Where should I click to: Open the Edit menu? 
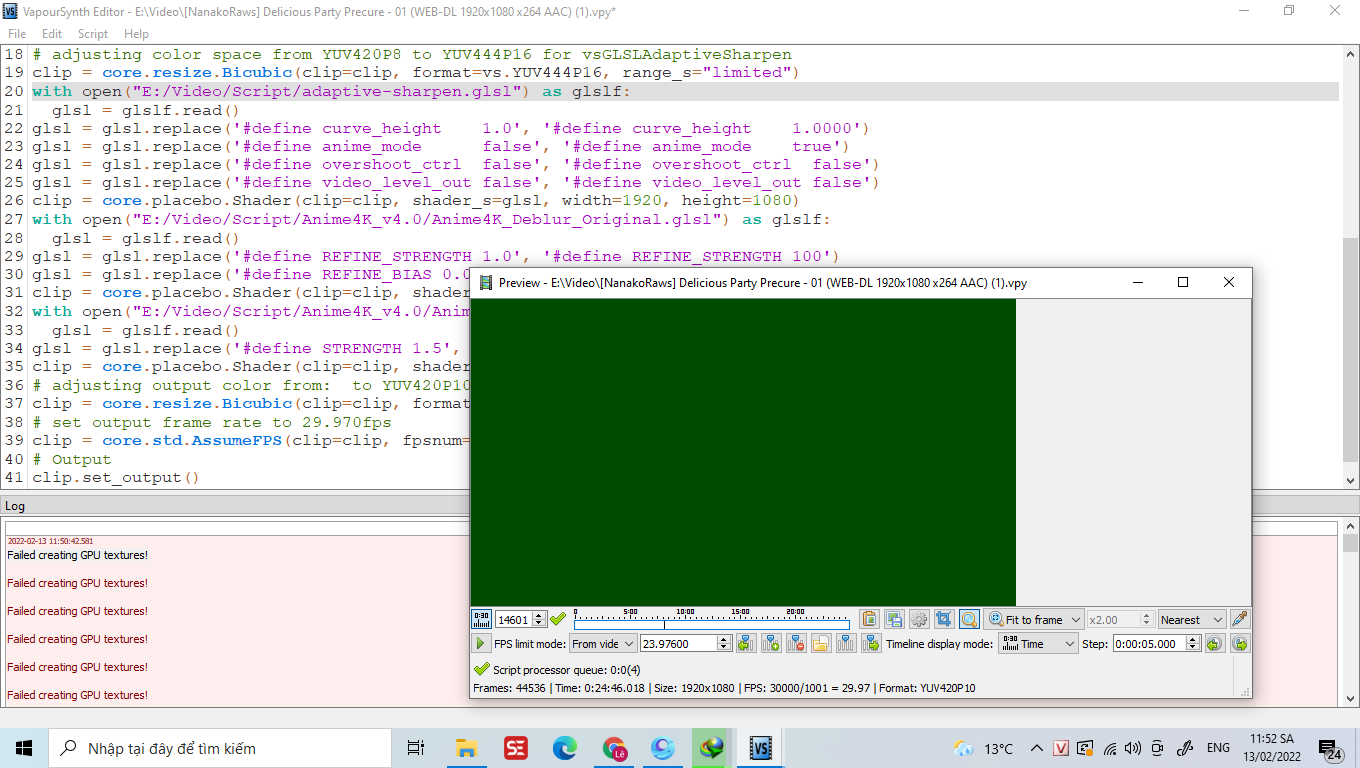[x=52, y=34]
